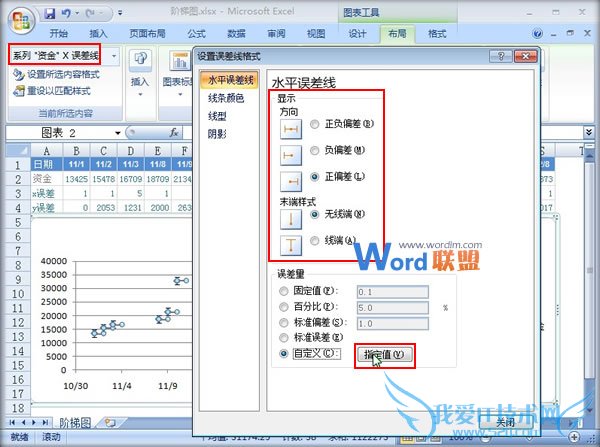The width and height of the screenshot is (600, 447).
Task: Click the 图表标题 chart title icon
Action: point(180,61)
